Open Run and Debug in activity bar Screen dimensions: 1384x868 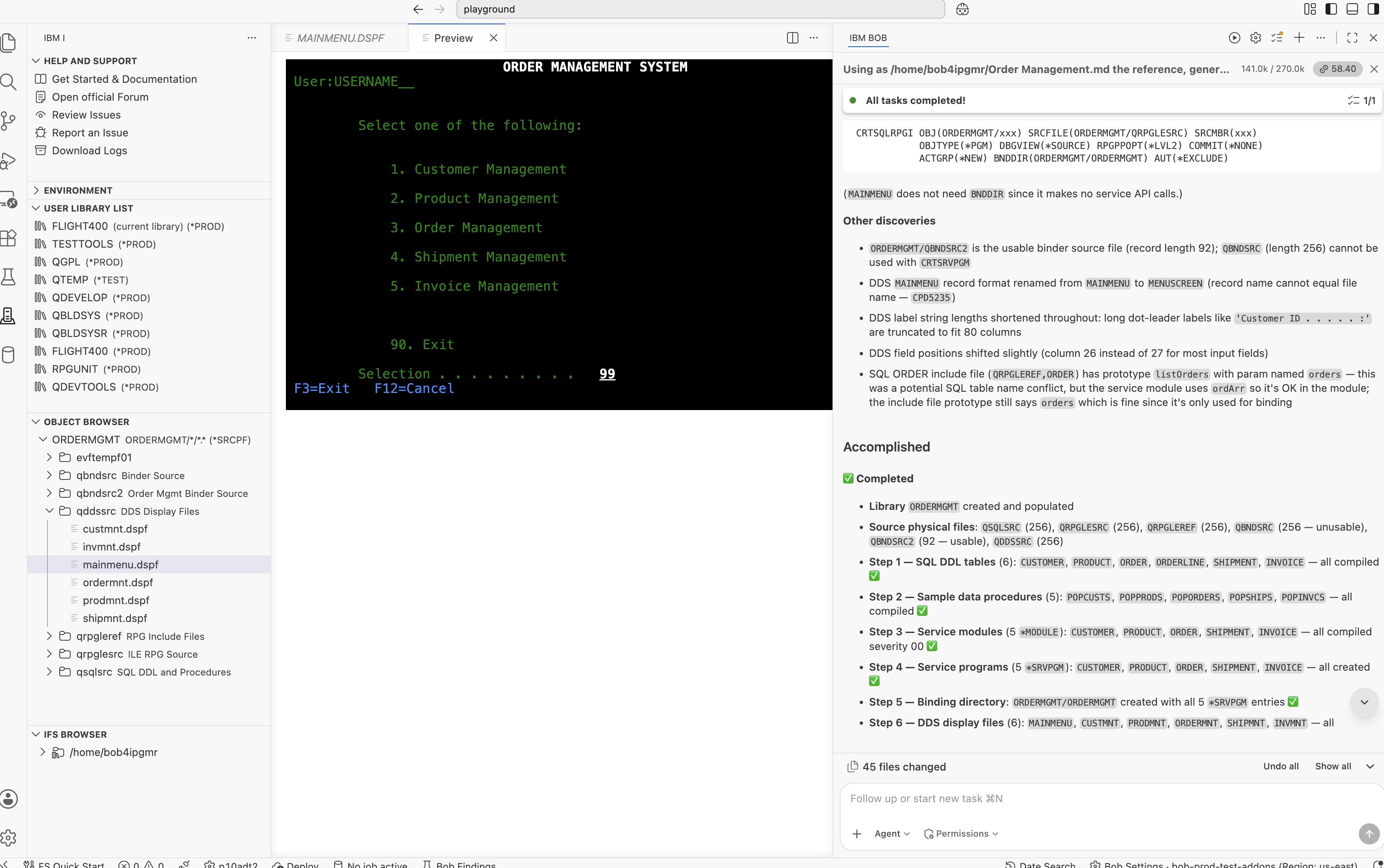point(8,160)
